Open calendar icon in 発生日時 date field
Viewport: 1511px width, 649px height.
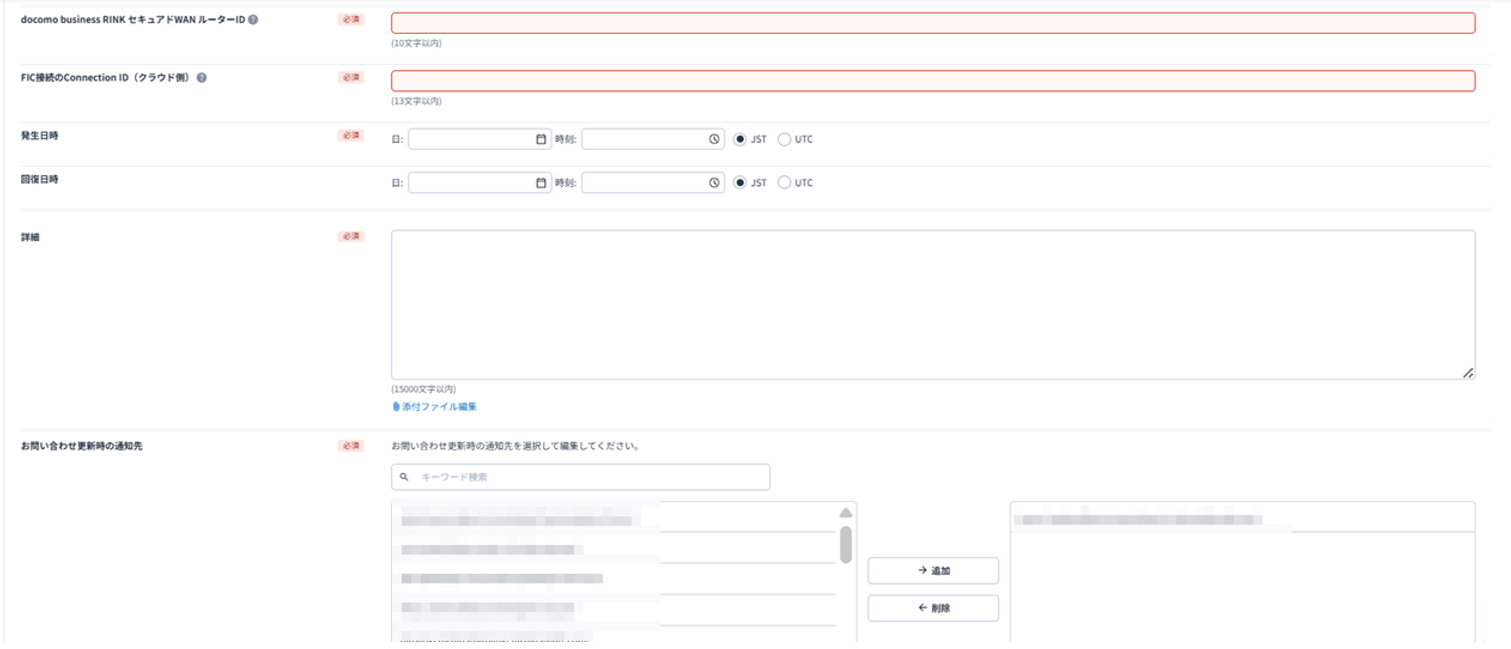(x=541, y=139)
